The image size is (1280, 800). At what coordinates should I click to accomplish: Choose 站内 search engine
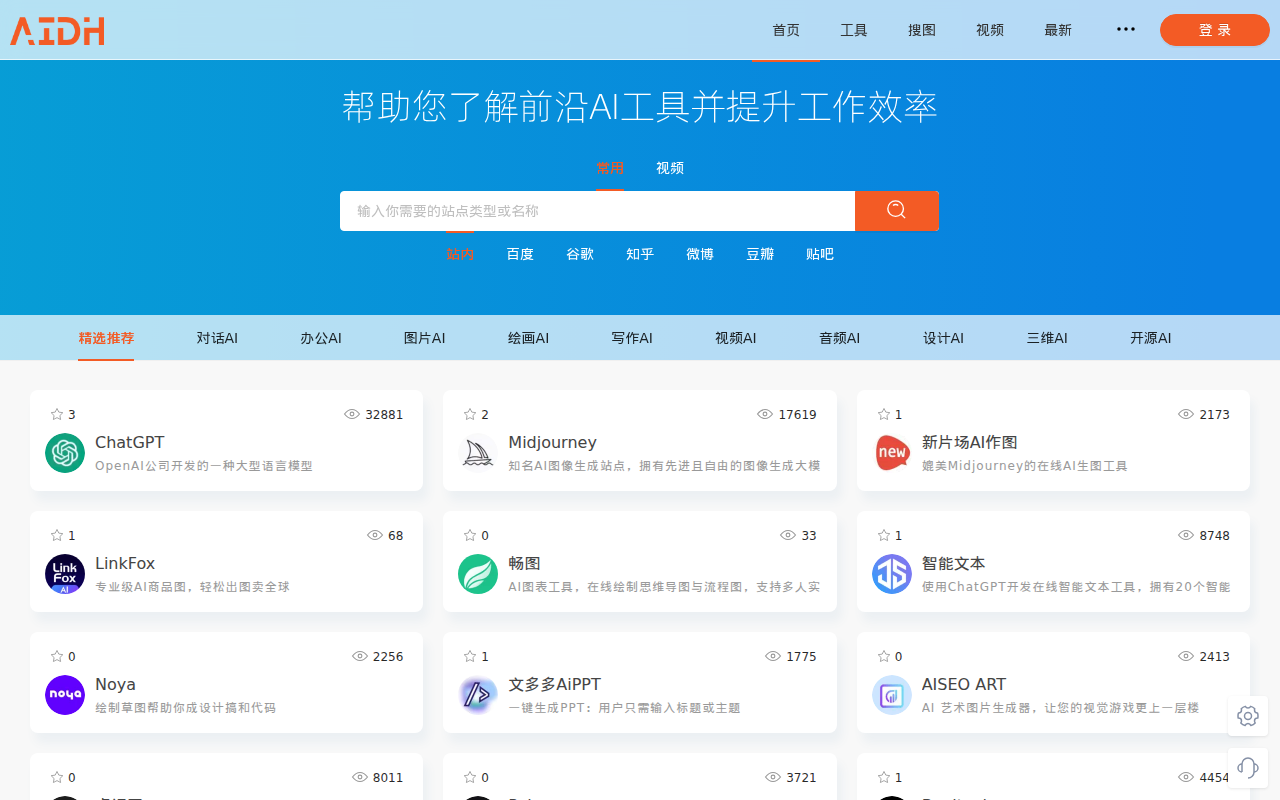click(460, 254)
